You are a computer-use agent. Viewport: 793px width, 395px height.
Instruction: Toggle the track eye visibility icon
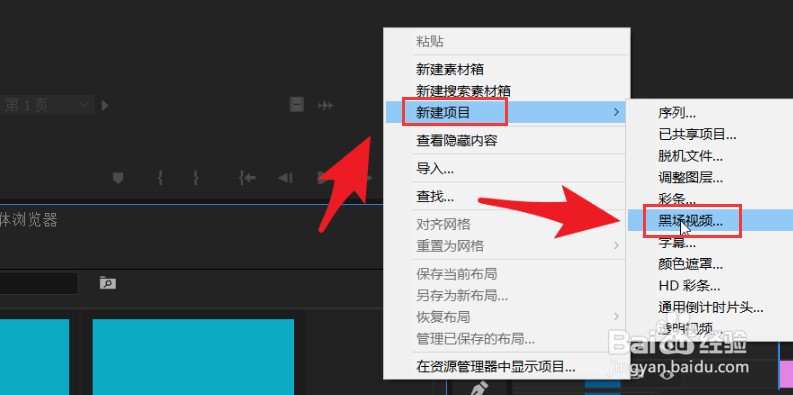point(667,375)
